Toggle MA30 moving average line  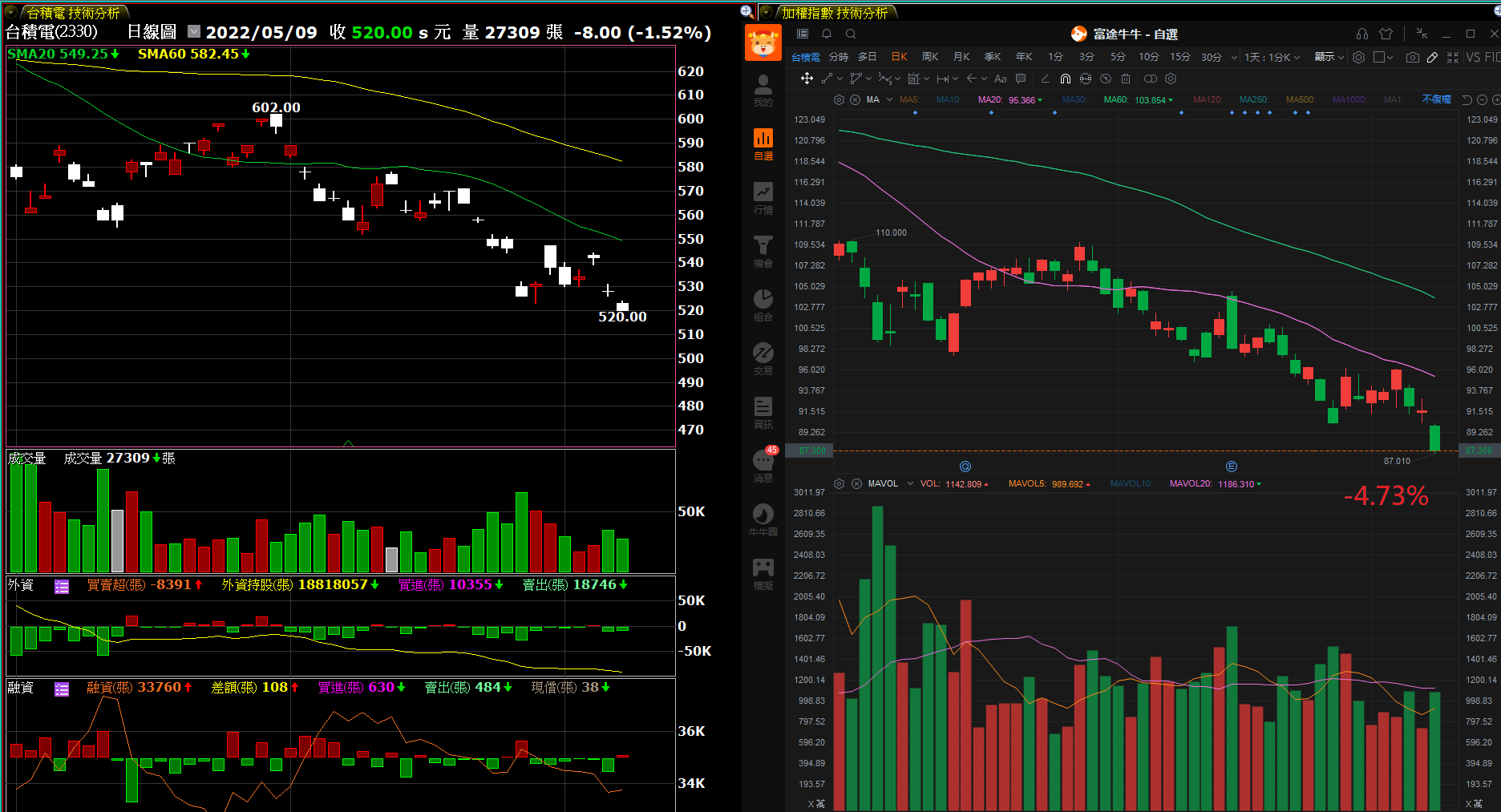point(1074,99)
